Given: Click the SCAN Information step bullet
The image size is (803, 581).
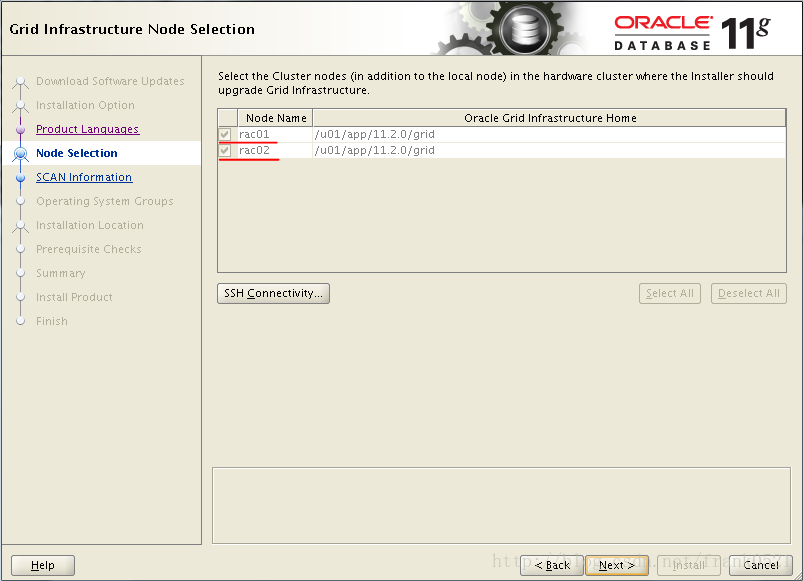Looking at the screenshot, I should tap(20, 178).
